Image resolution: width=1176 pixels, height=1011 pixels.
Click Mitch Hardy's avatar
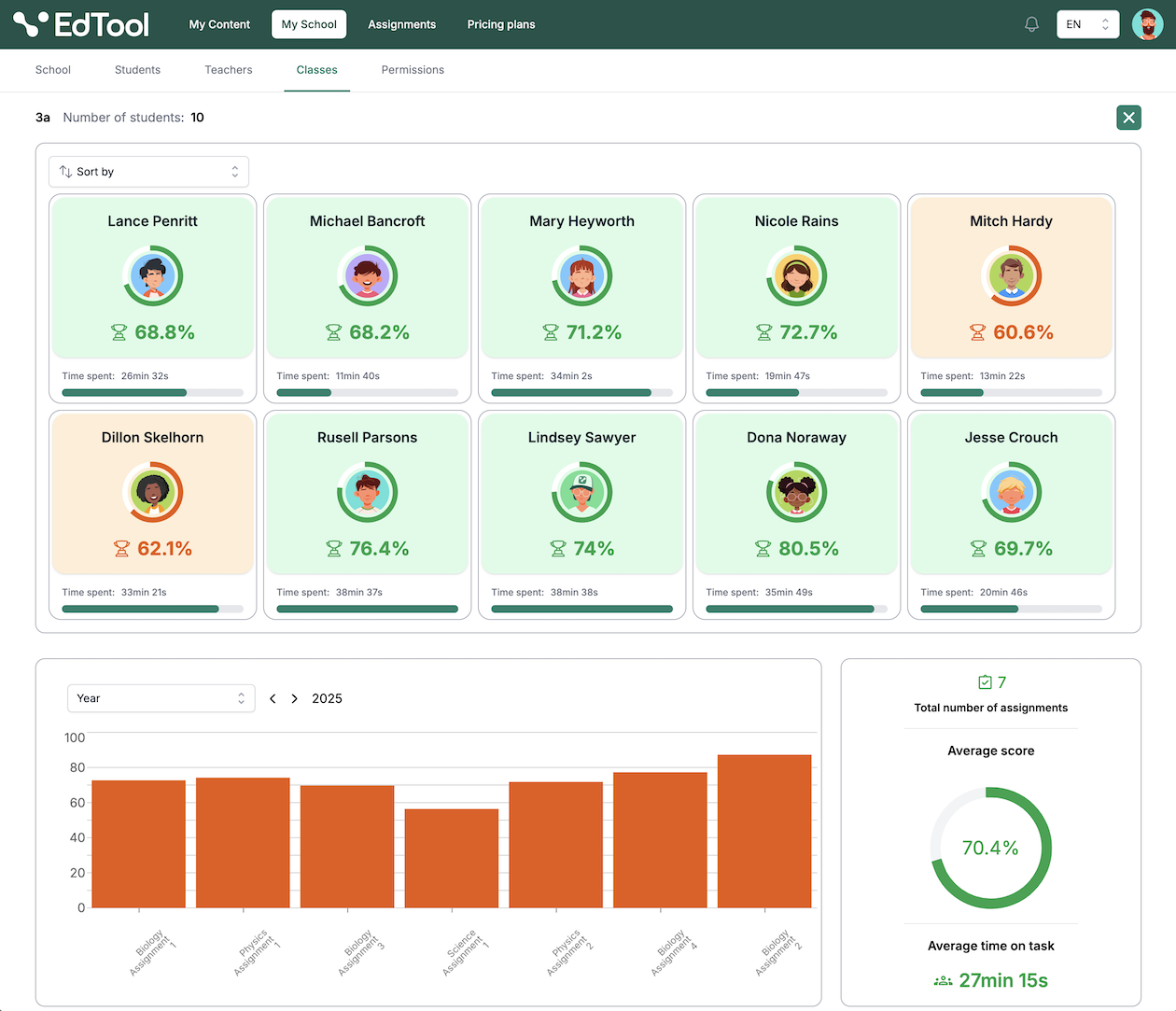(x=1012, y=275)
